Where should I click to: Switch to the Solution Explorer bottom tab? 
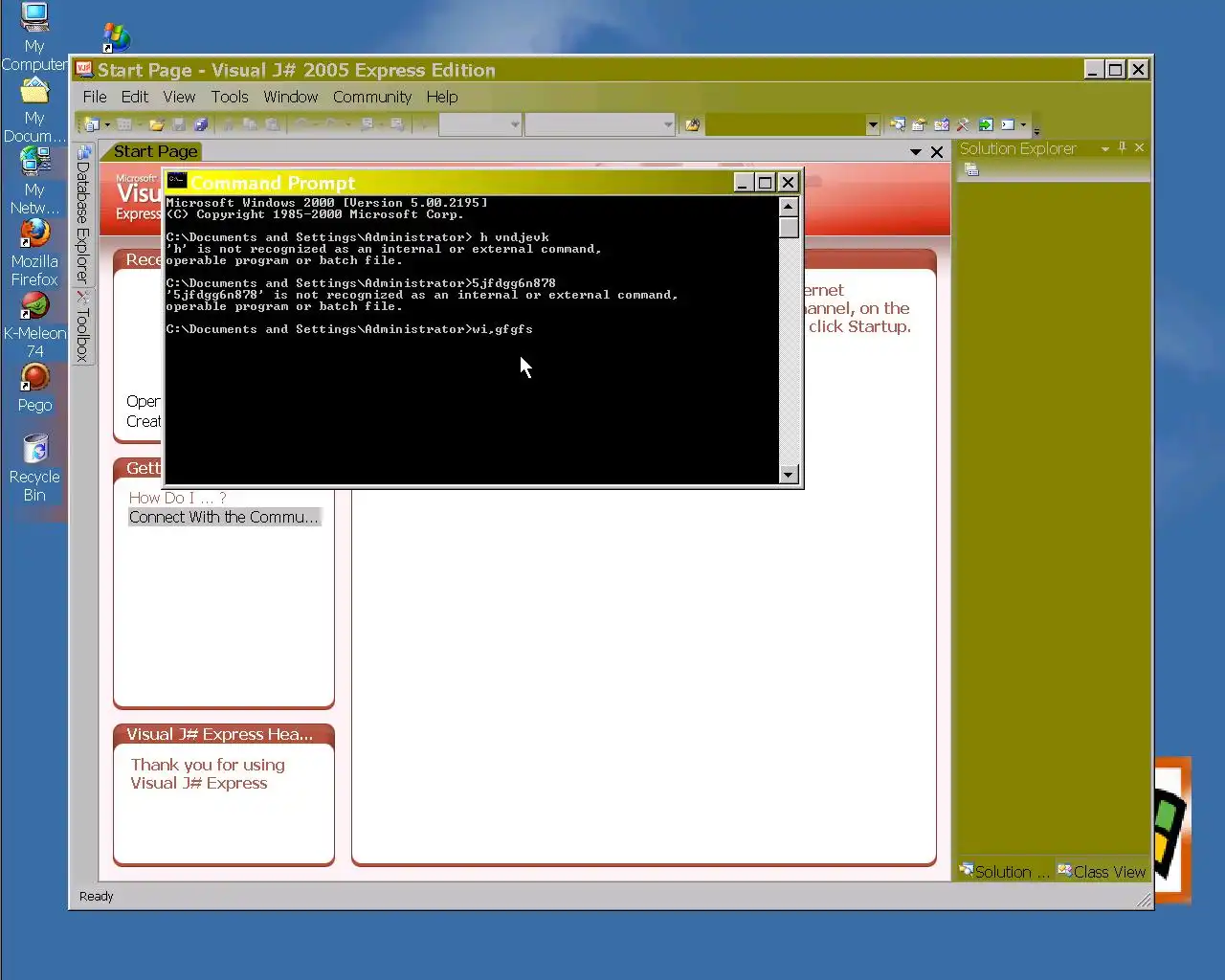(x=1005, y=871)
